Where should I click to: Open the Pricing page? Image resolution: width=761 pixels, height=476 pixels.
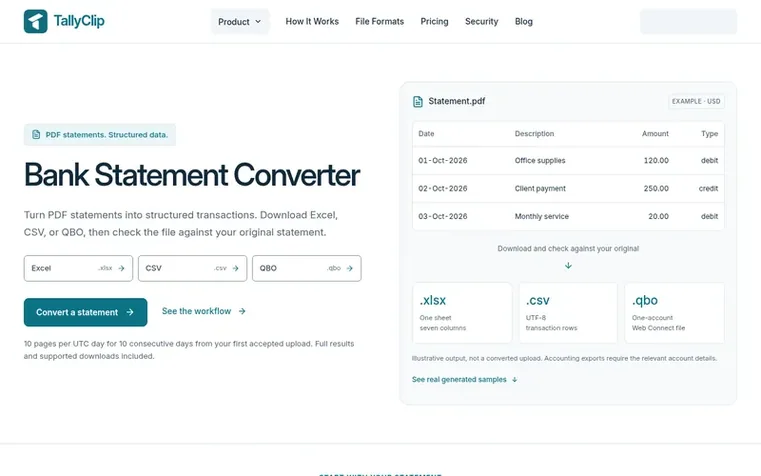coord(434,21)
